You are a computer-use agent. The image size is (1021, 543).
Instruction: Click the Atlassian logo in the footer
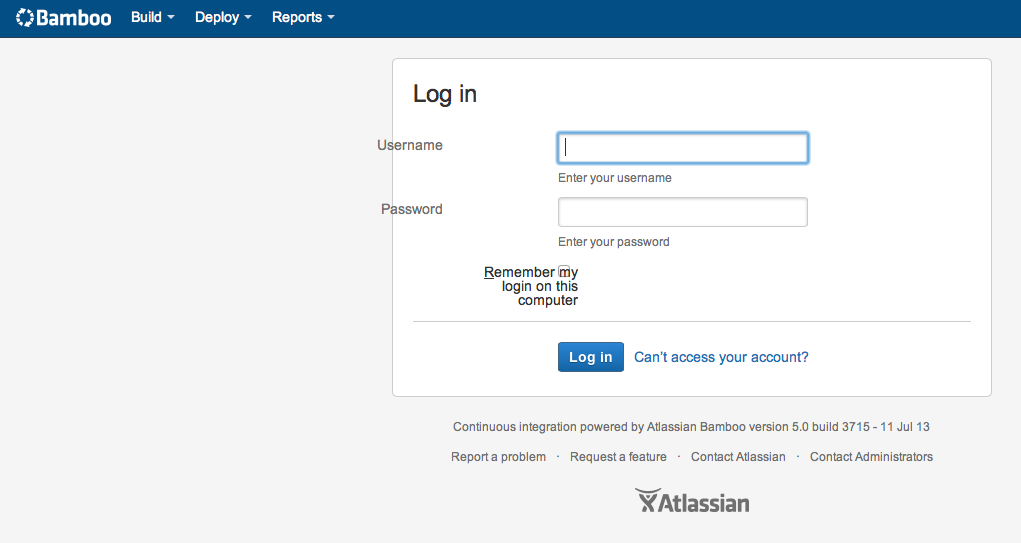[692, 501]
